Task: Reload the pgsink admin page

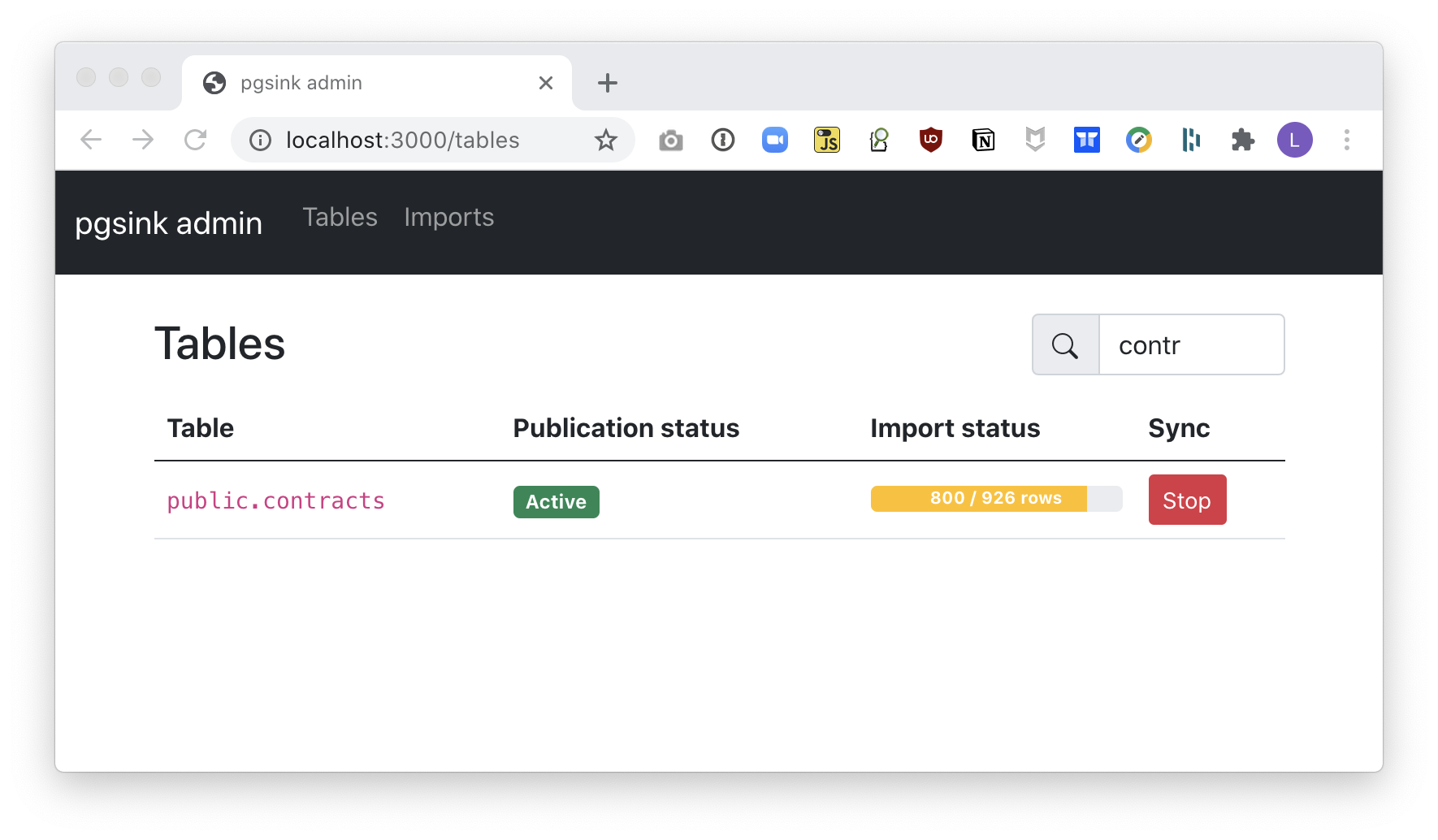Action: tap(195, 140)
